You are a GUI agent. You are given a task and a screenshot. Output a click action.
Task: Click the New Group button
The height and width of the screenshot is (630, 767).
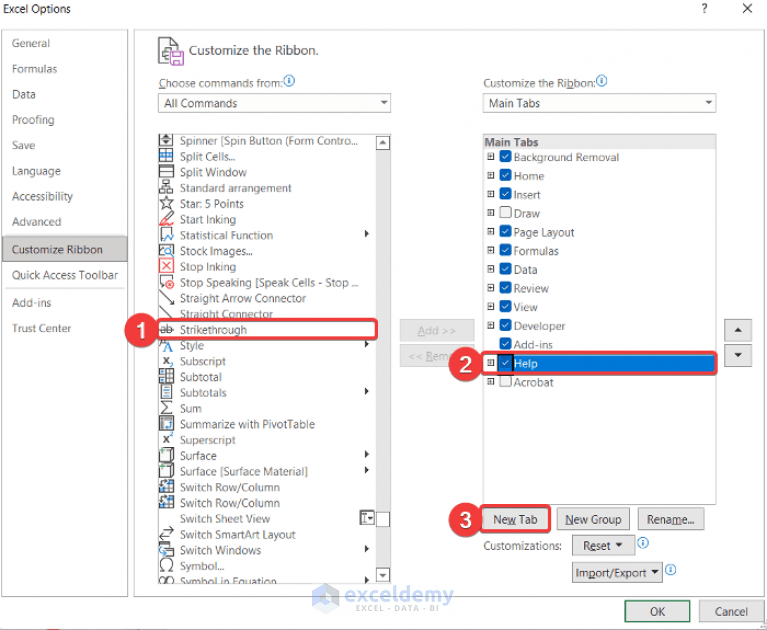tap(593, 519)
